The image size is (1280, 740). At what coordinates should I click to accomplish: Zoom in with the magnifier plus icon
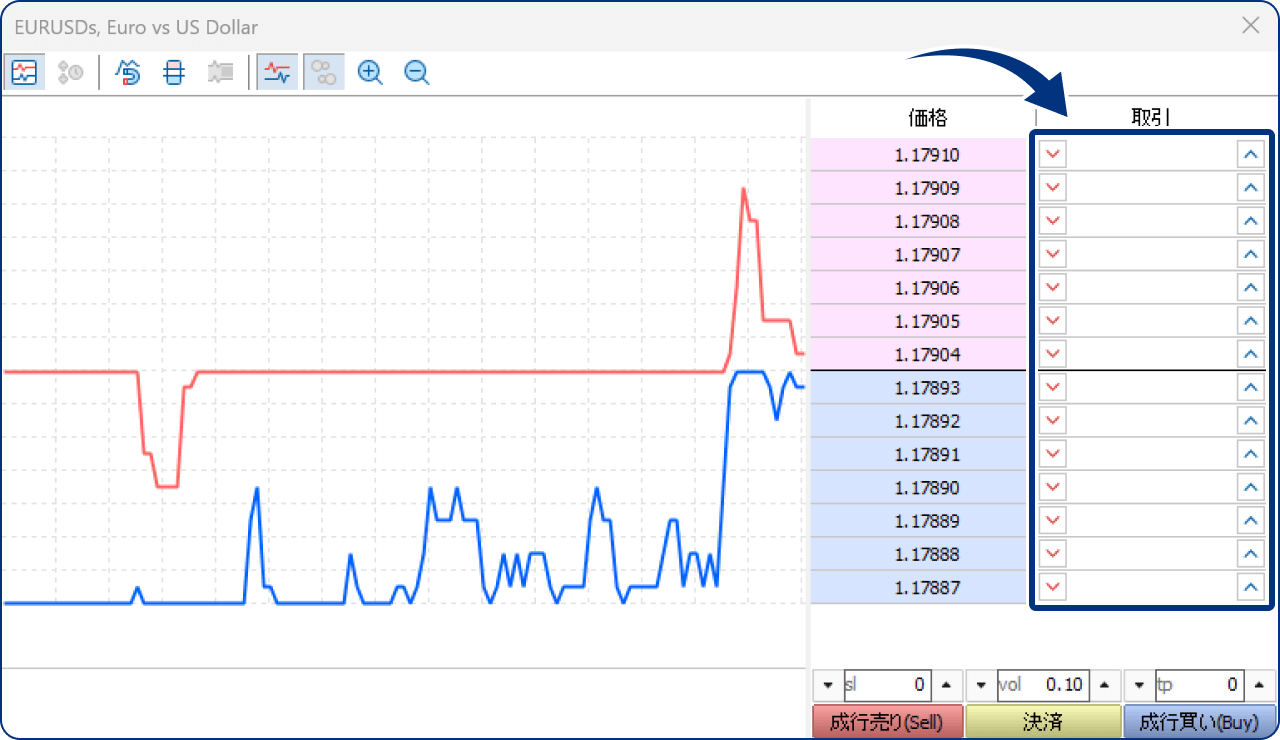tap(370, 72)
